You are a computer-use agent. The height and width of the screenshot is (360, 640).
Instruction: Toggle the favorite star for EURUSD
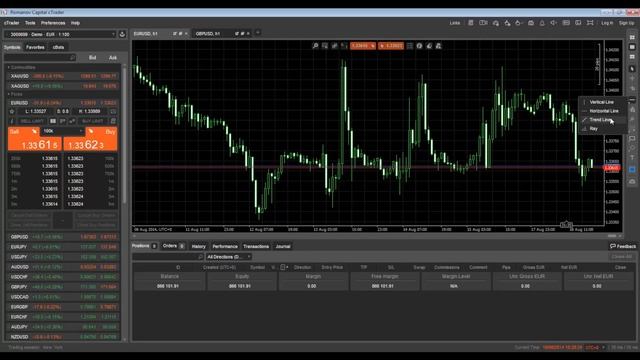pos(12,111)
